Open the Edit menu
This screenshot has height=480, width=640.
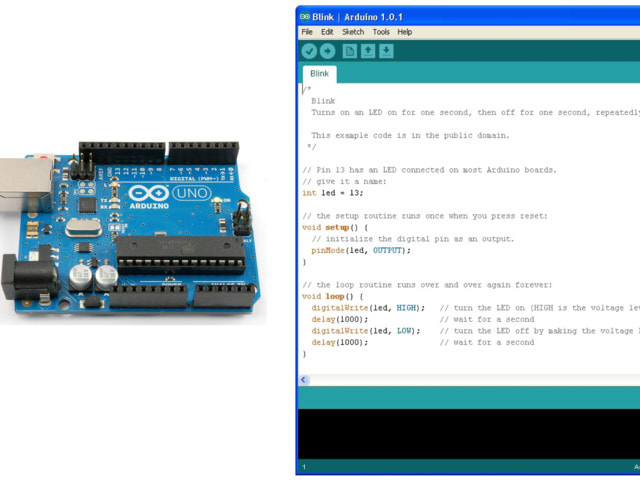(x=327, y=32)
